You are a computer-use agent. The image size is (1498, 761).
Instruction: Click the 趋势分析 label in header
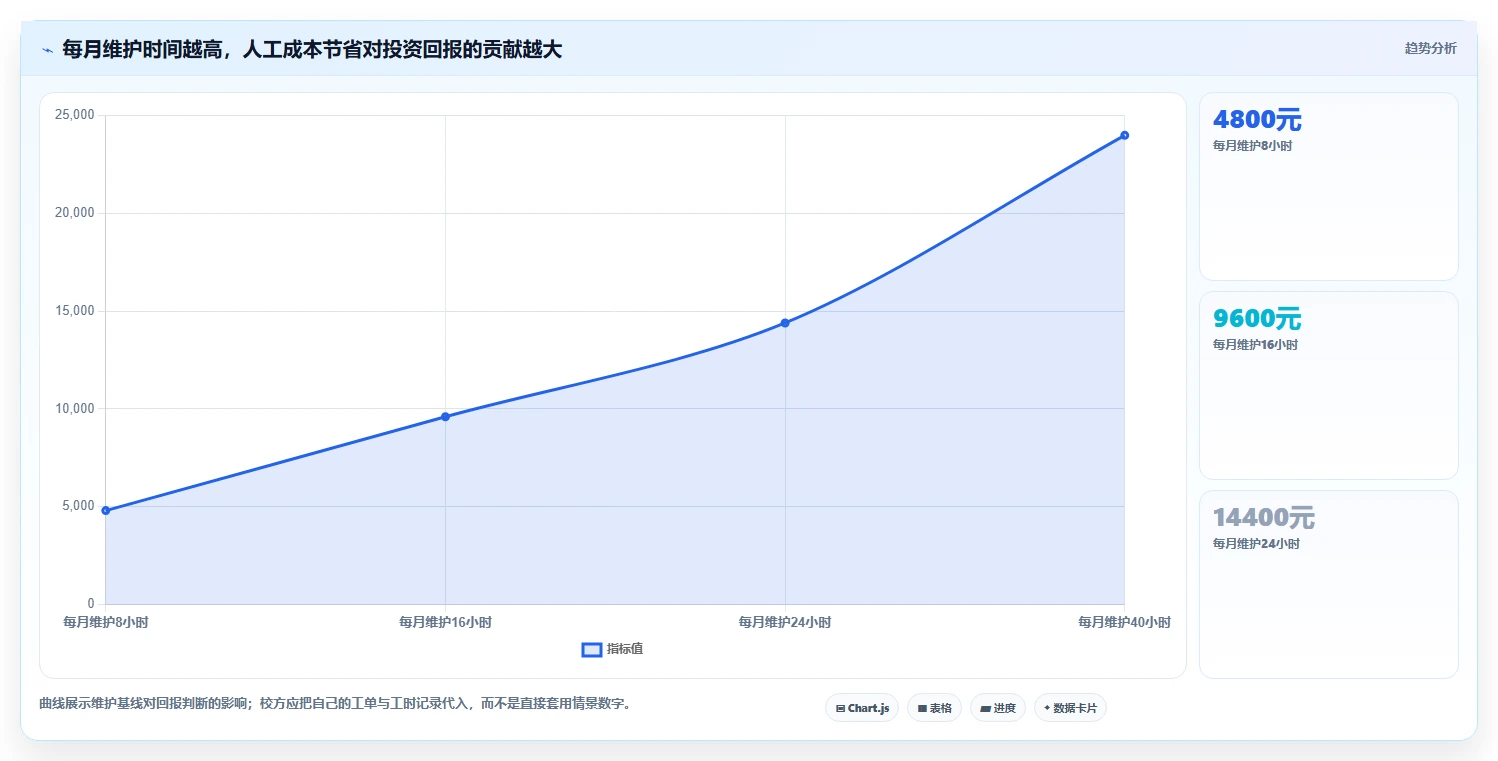1430,48
